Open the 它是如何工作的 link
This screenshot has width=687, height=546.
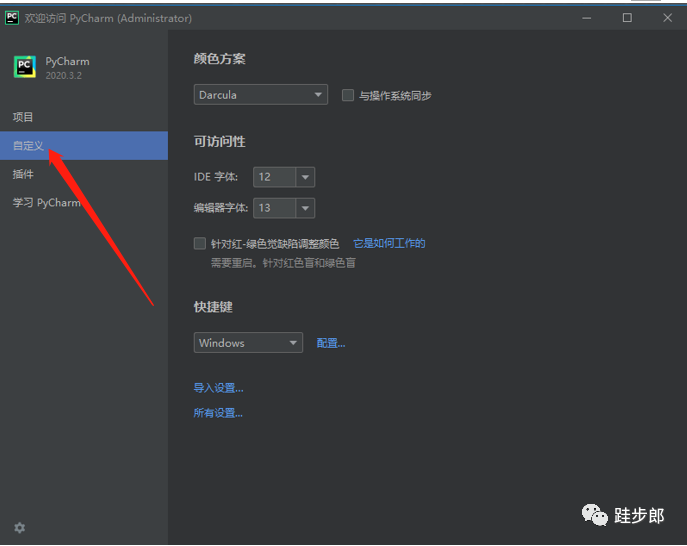(389, 243)
